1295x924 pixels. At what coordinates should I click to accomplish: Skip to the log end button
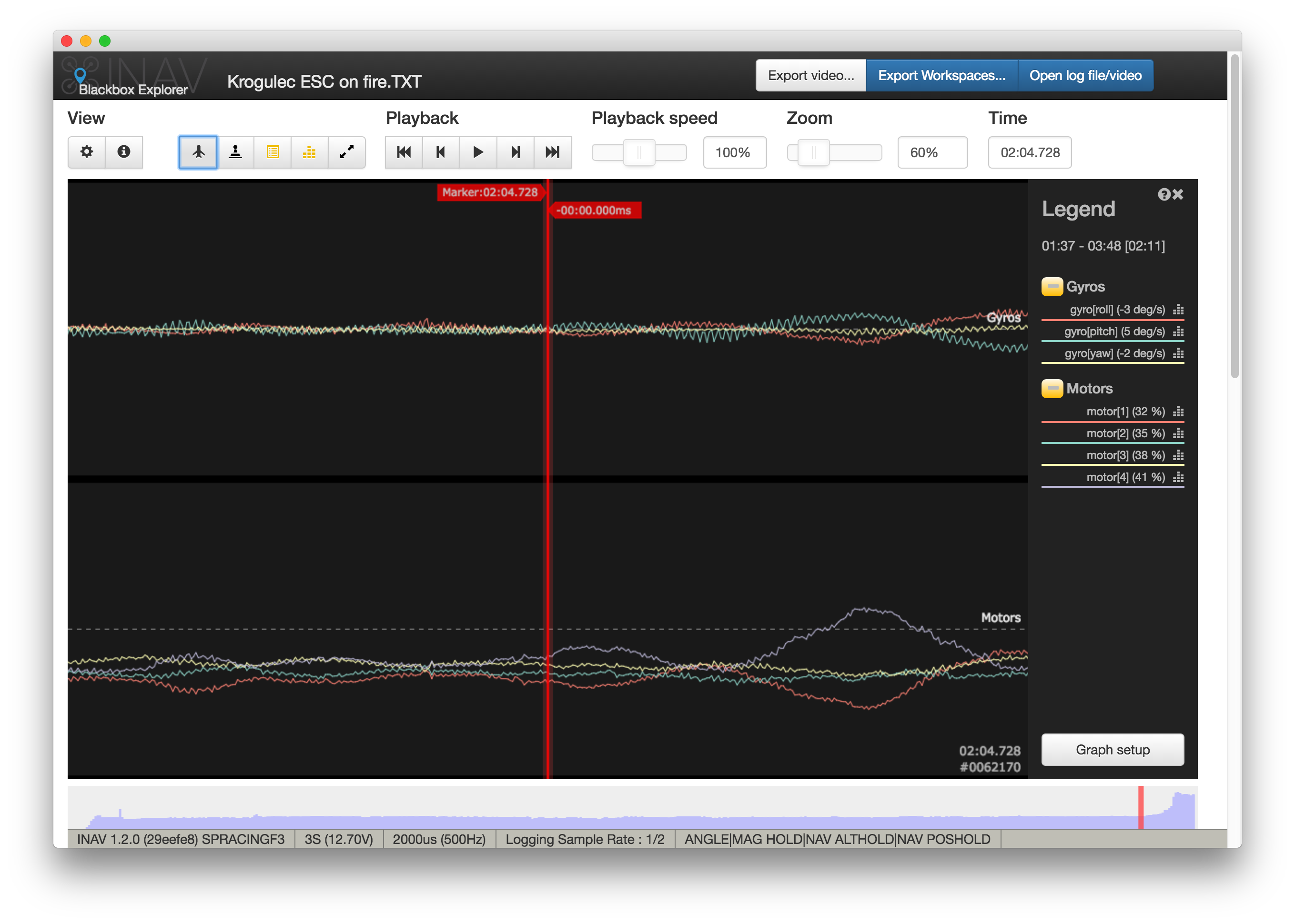(552, 152)
